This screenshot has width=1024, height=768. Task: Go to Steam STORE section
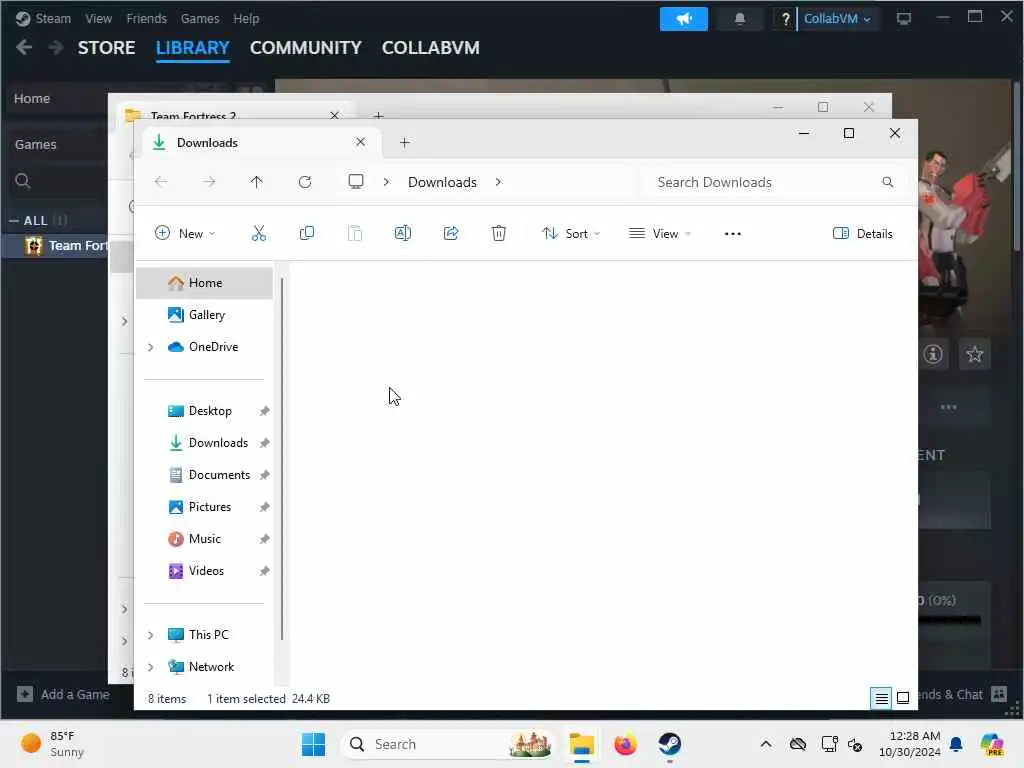coord(106,48)
